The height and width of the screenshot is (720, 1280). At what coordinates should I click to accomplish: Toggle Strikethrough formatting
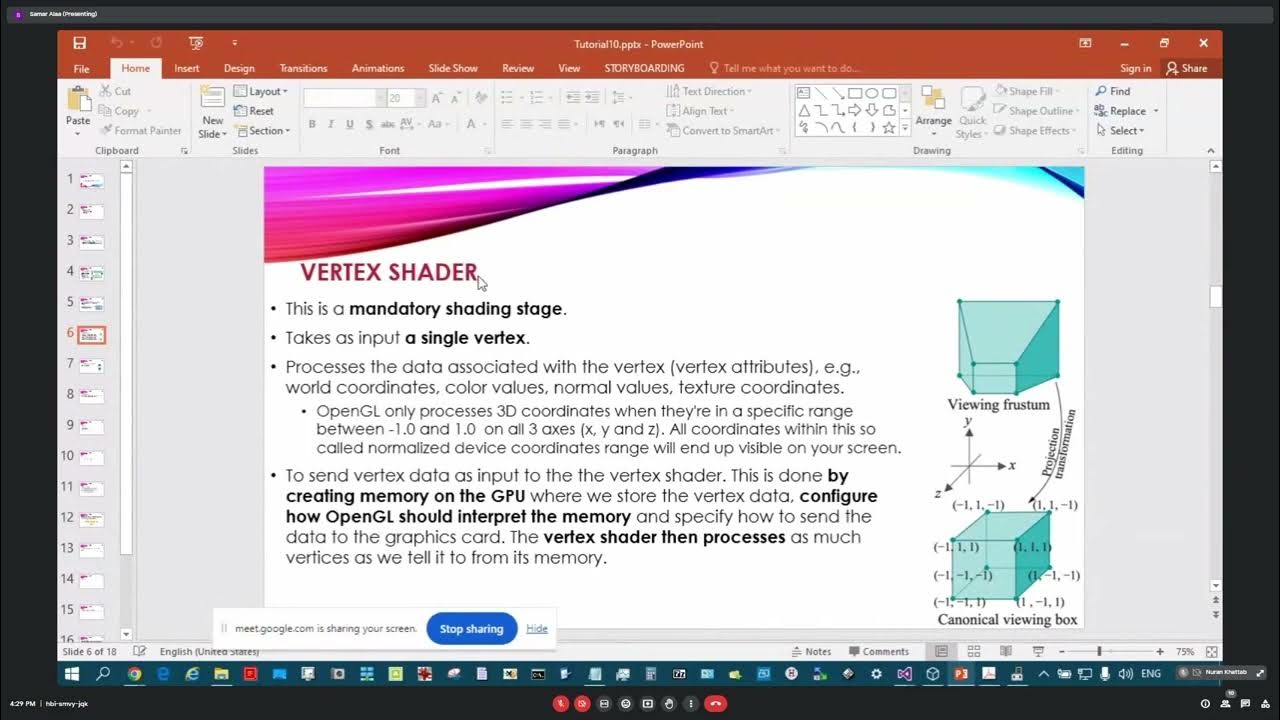click(x=387, y=124)
